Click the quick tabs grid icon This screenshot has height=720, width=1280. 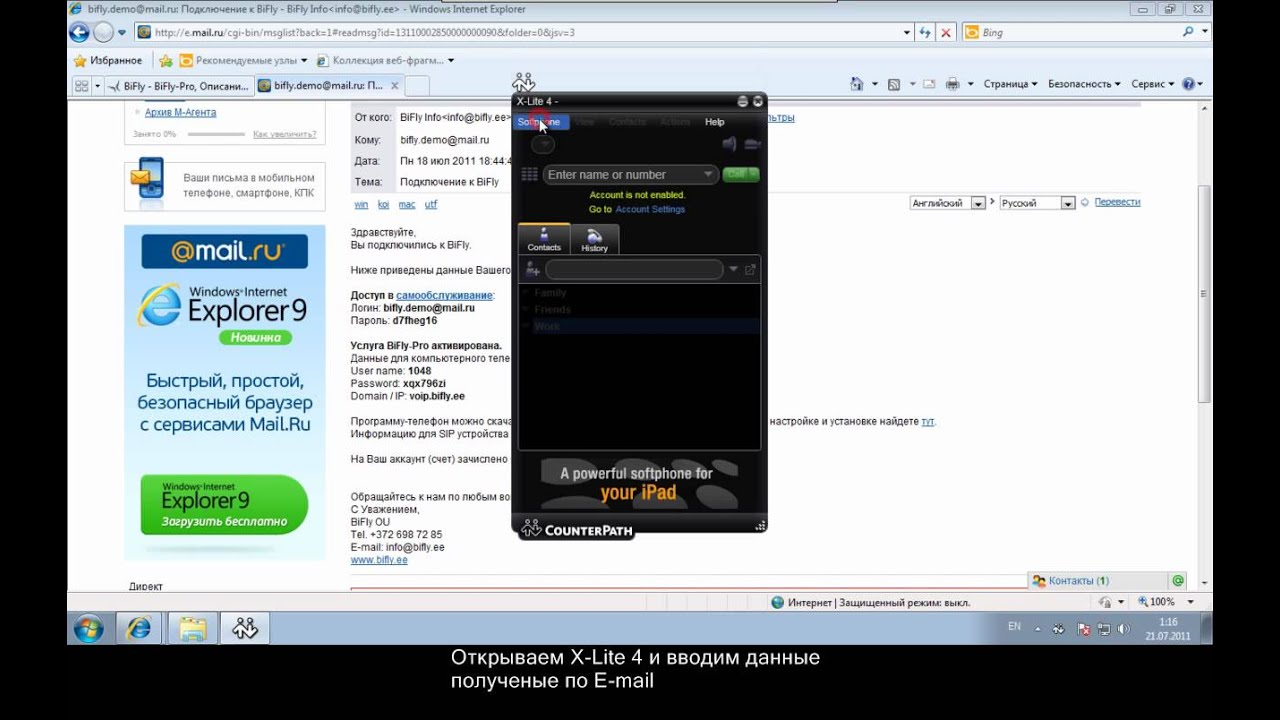point(81,86)
